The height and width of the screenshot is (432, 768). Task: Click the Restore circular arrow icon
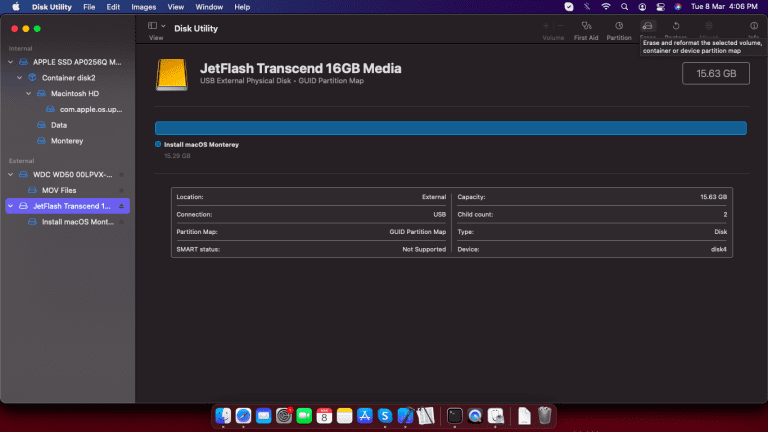(x=676, y=26)
